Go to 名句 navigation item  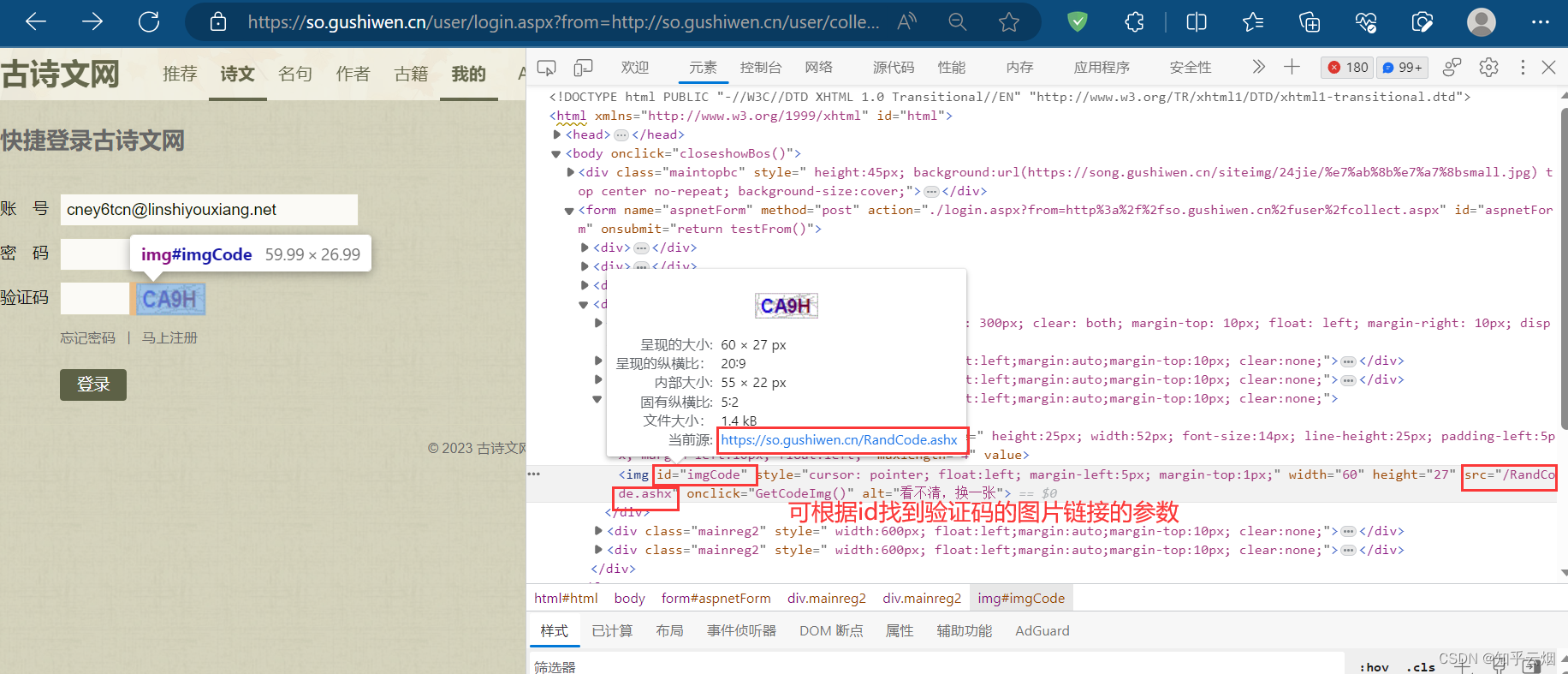tap(295, 75)
